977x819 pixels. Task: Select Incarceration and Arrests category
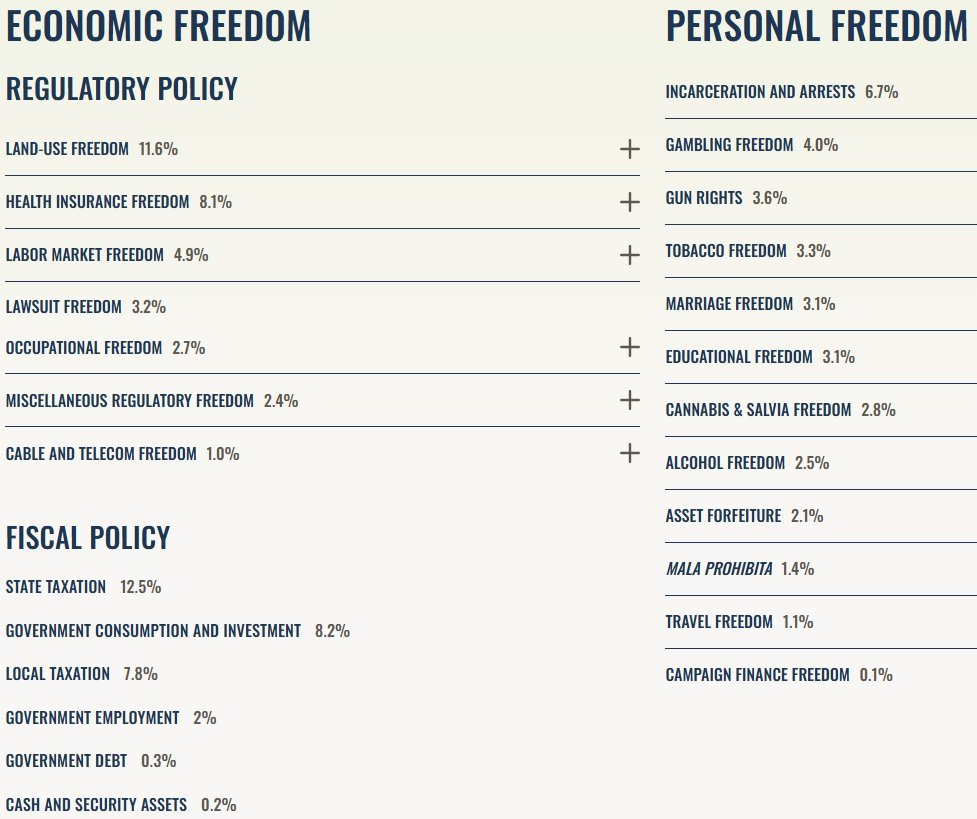coord(760,92)
